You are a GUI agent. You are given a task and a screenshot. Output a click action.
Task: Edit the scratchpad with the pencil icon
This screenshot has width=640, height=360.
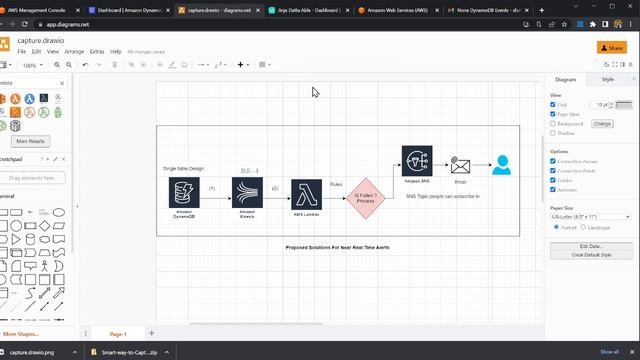56,159
